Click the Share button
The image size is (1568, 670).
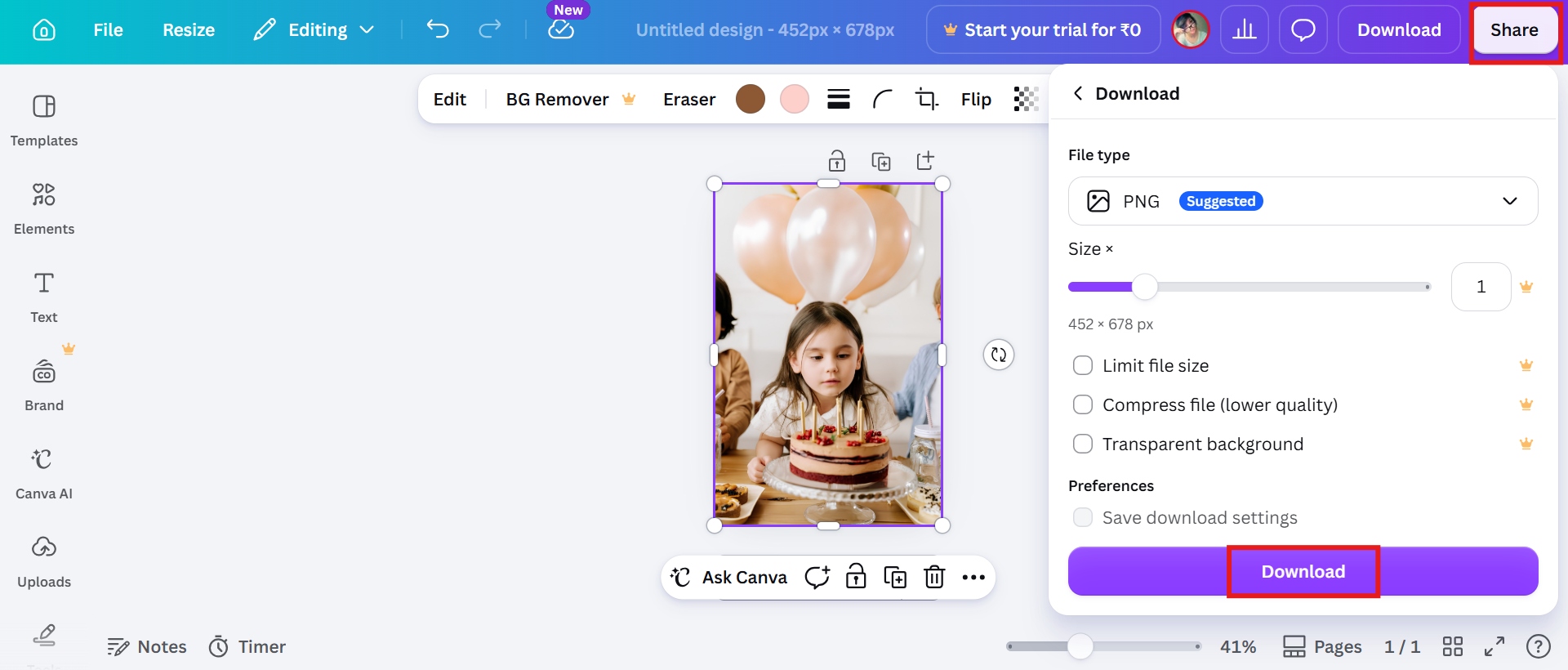(x=1514, y=30)
